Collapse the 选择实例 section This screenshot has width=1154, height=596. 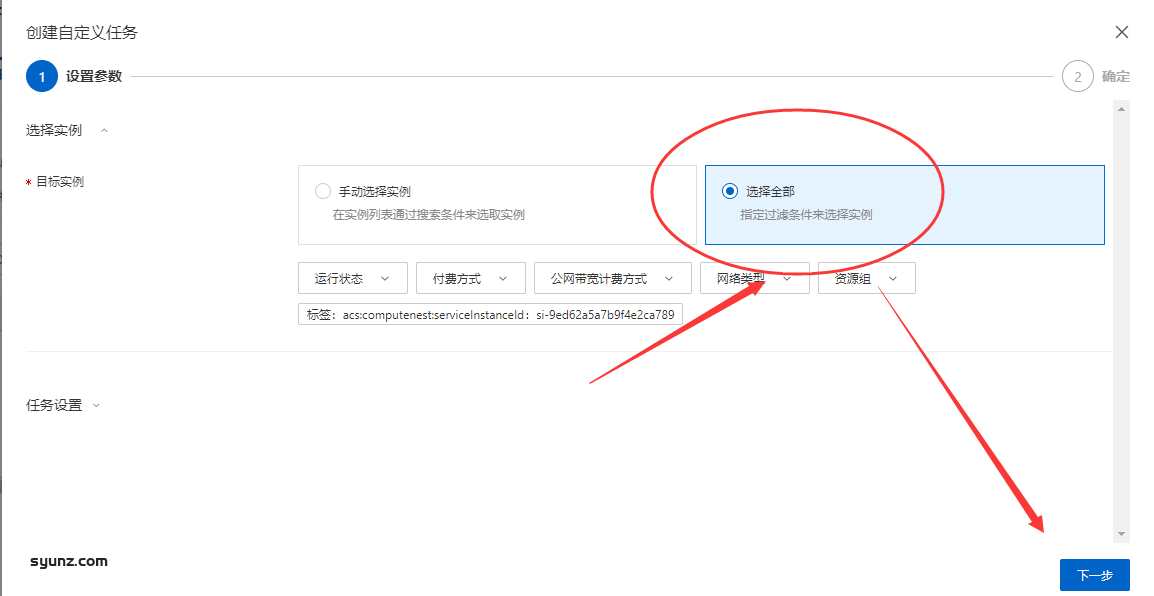pos(104,130)
